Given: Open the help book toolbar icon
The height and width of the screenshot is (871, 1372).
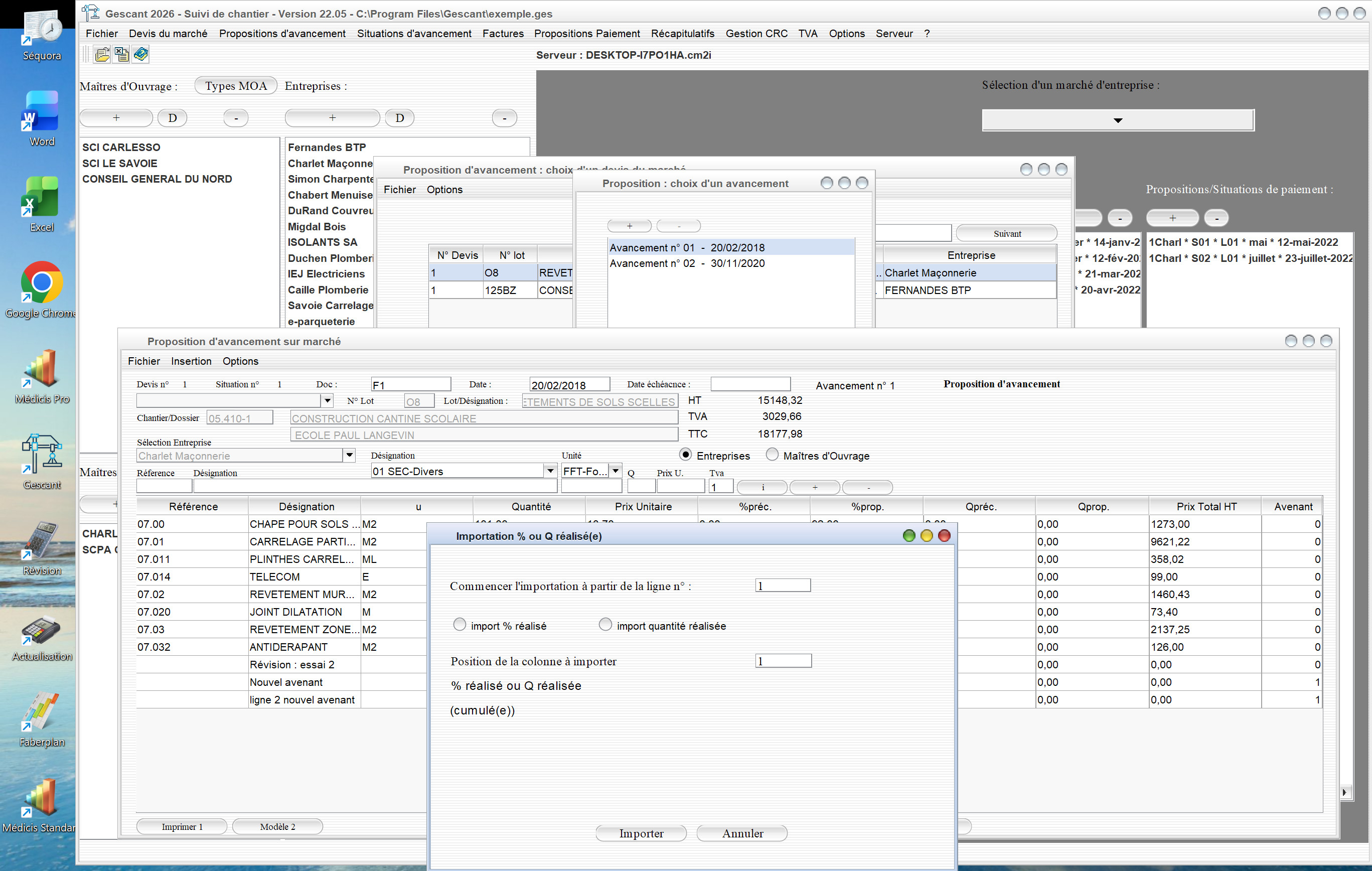Looking at the screenshot, I should point(141,55).
